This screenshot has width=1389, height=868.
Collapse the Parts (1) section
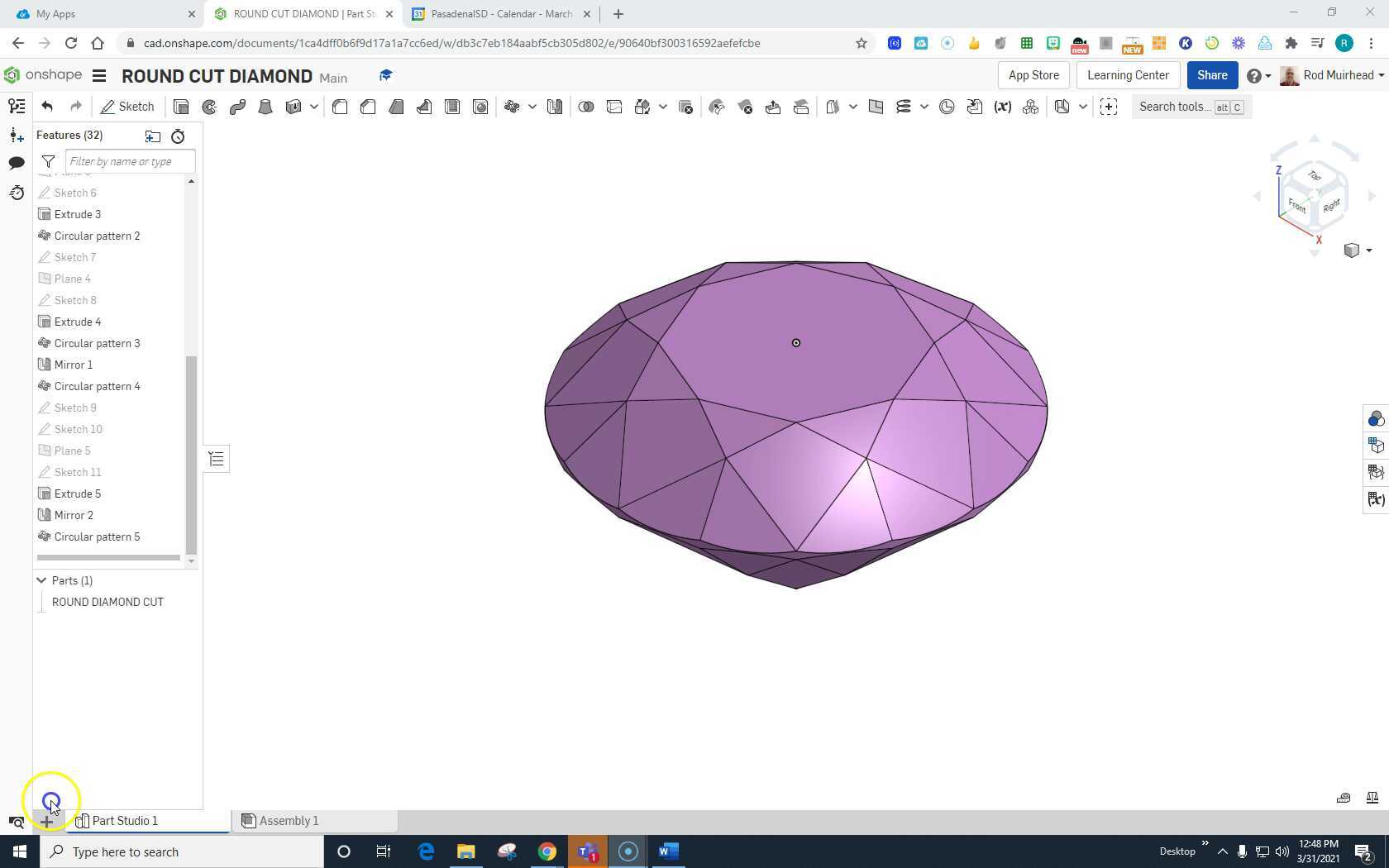41,580
